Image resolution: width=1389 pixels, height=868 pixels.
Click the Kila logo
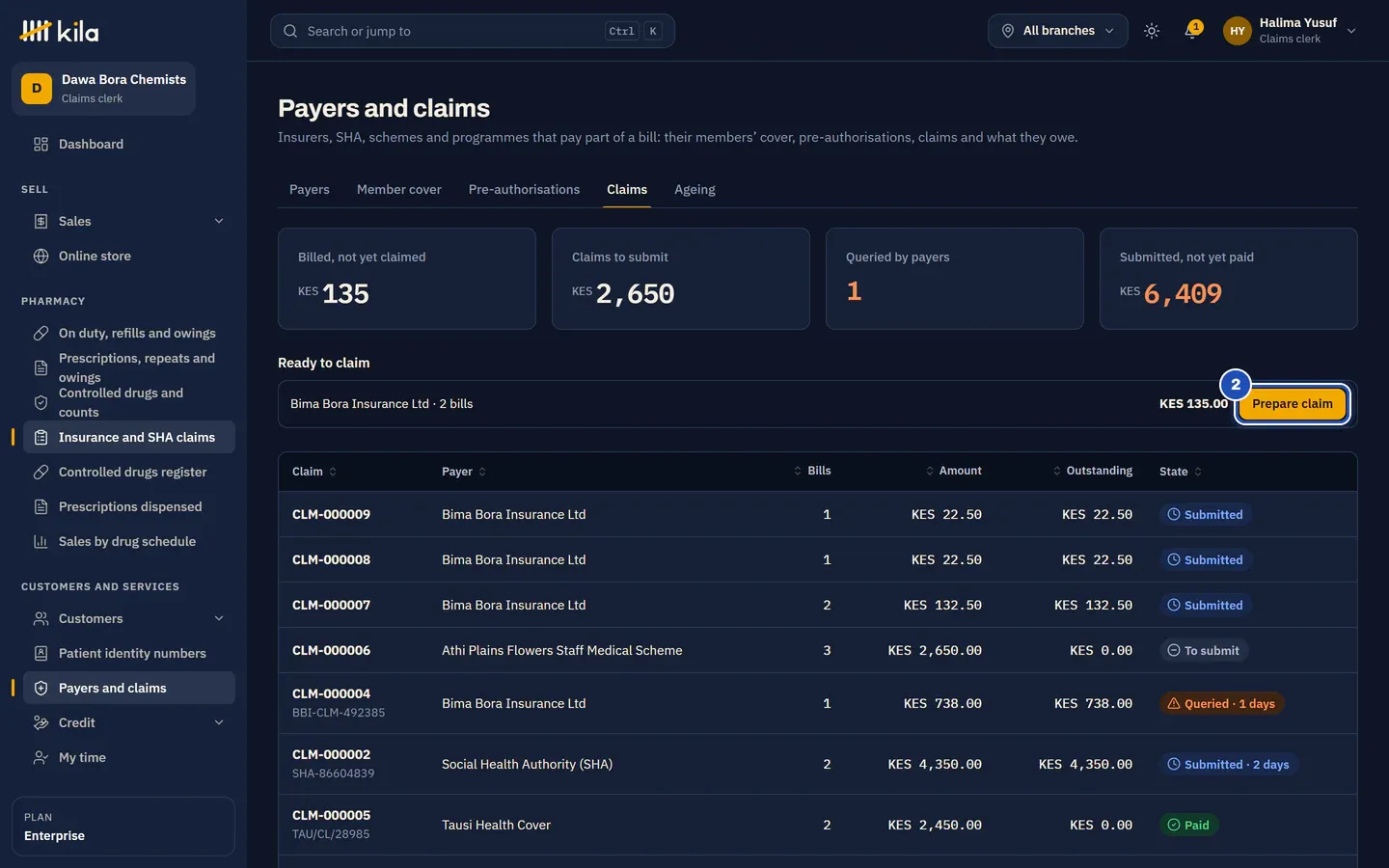click(x=59, y=31)
